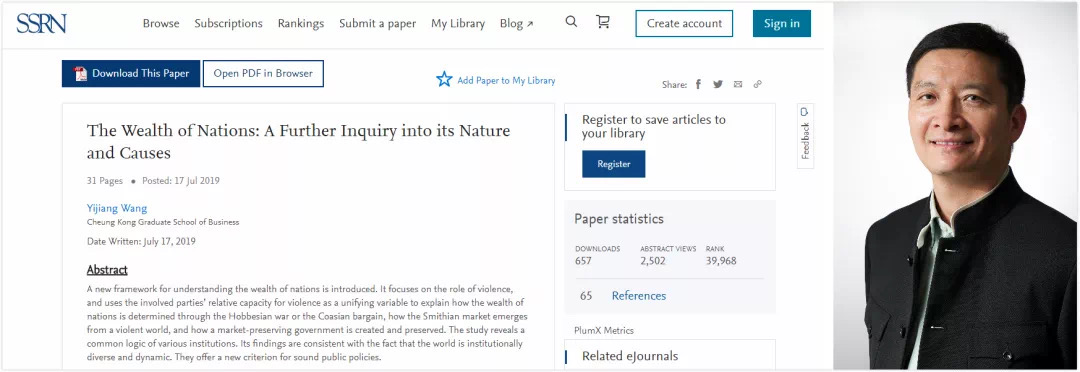This screenshot has height=372, width=1080.
Task: Click the paper title heading
Action: coord(298,141)
